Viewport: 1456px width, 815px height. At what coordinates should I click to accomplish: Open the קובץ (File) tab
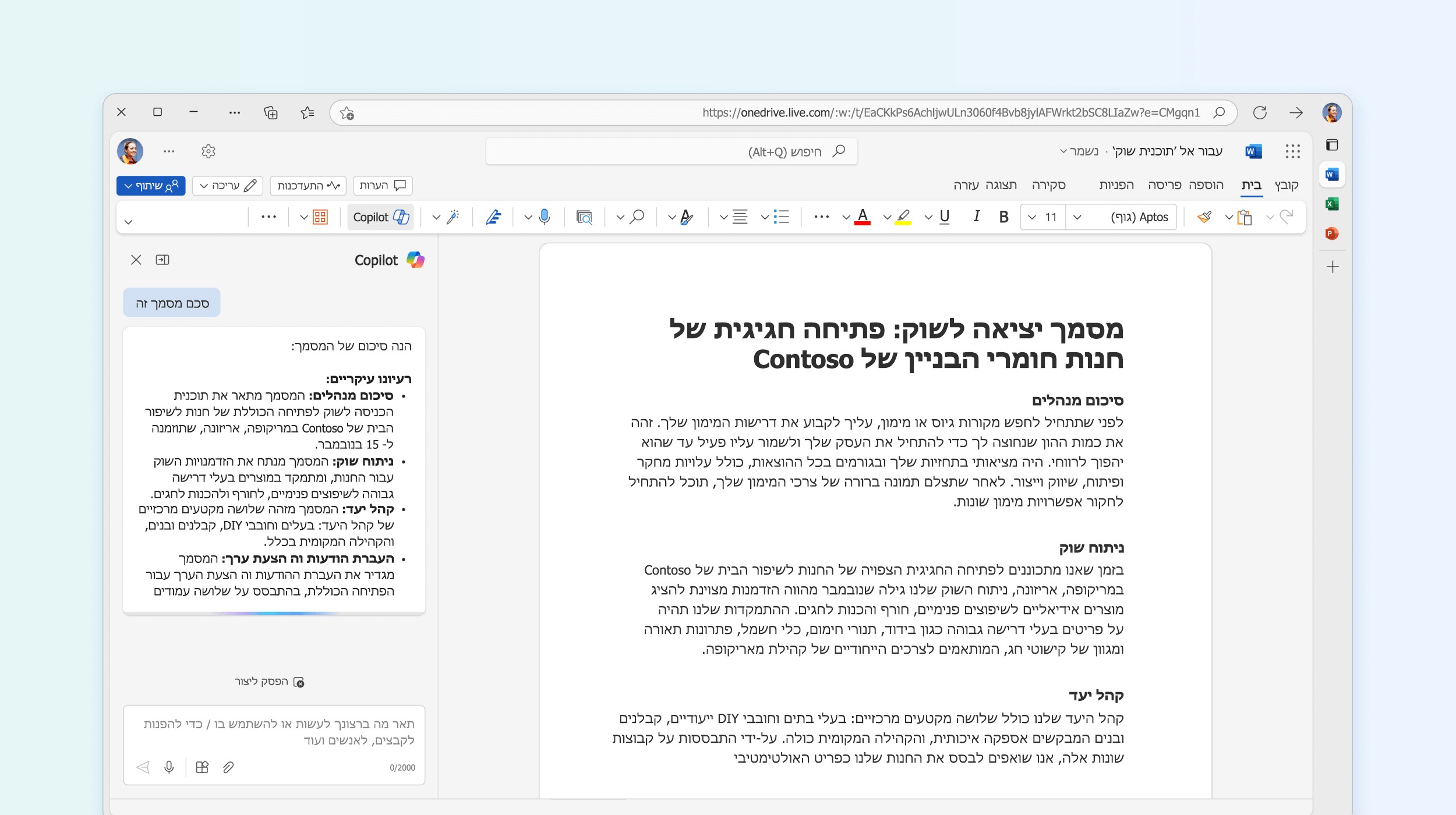pyautogui.click(x=1286, y=185)
